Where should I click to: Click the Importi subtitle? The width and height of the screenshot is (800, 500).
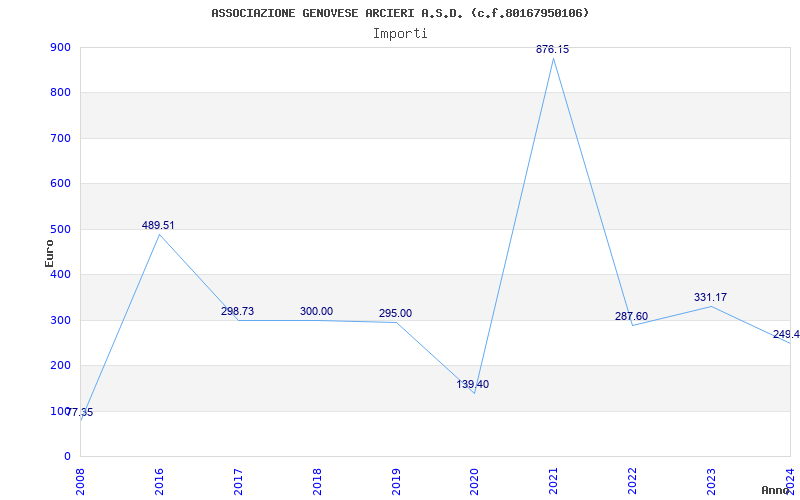(x=400, y=34)
